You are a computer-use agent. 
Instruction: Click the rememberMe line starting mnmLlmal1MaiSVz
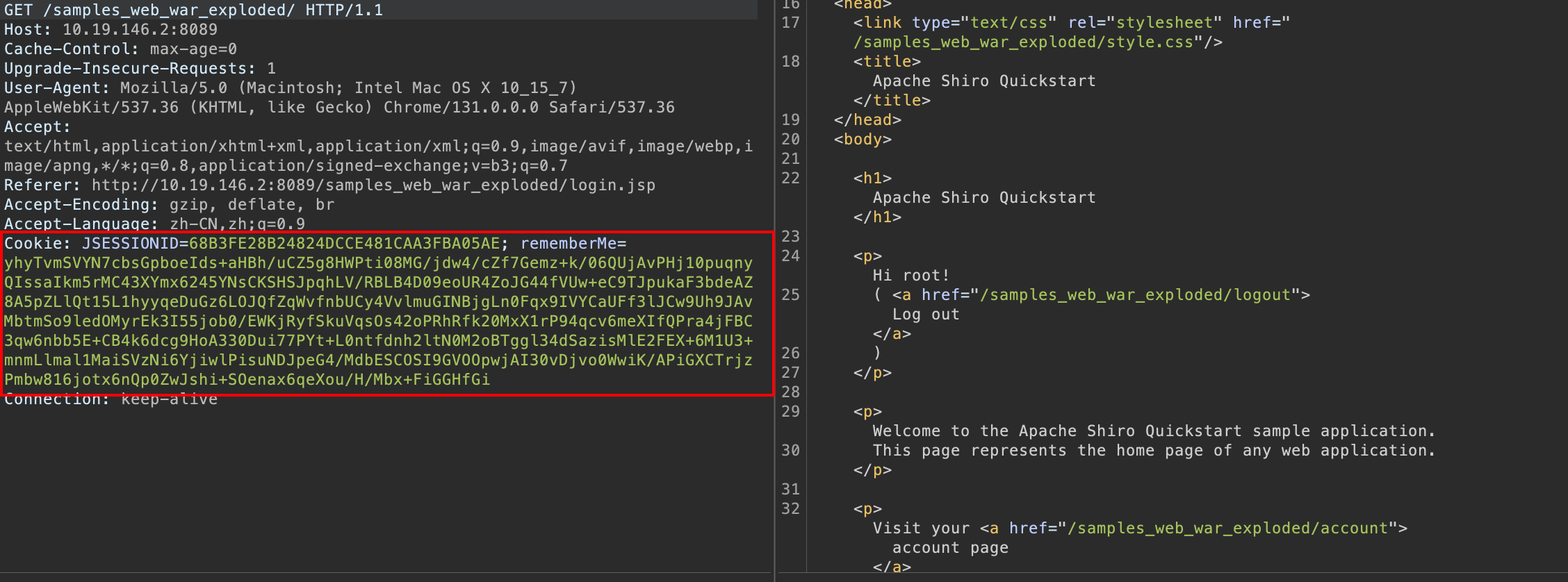(x=378, y=360)
